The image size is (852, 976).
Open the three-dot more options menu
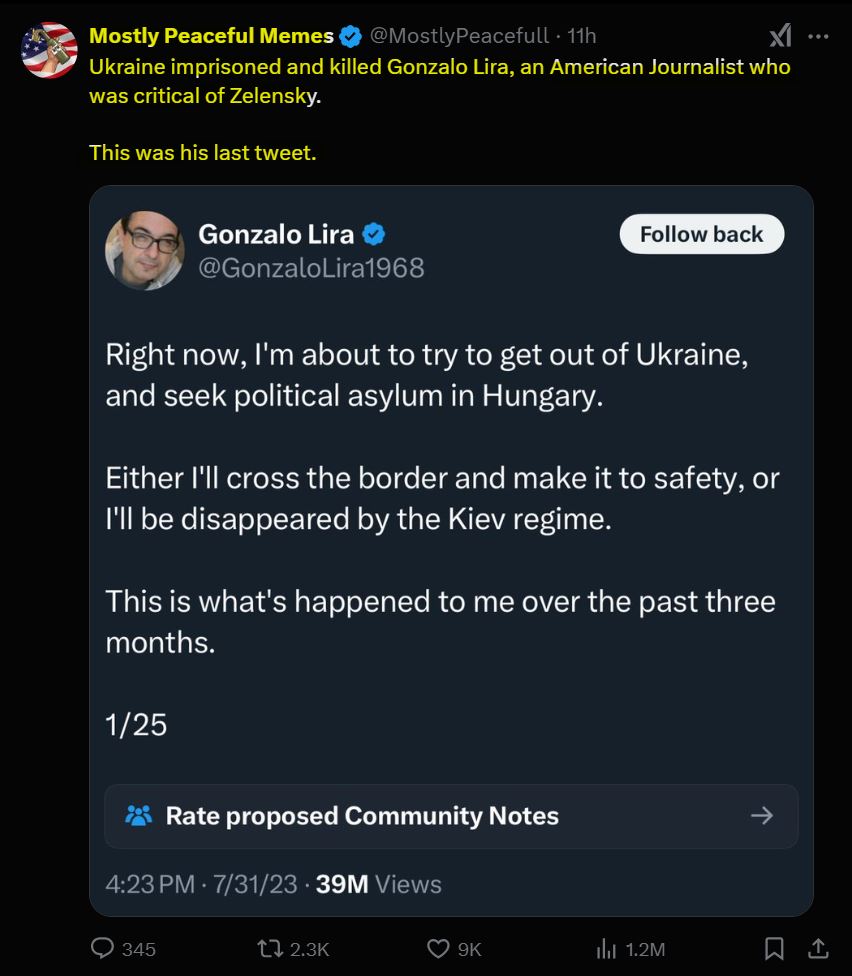click(818, 36)
